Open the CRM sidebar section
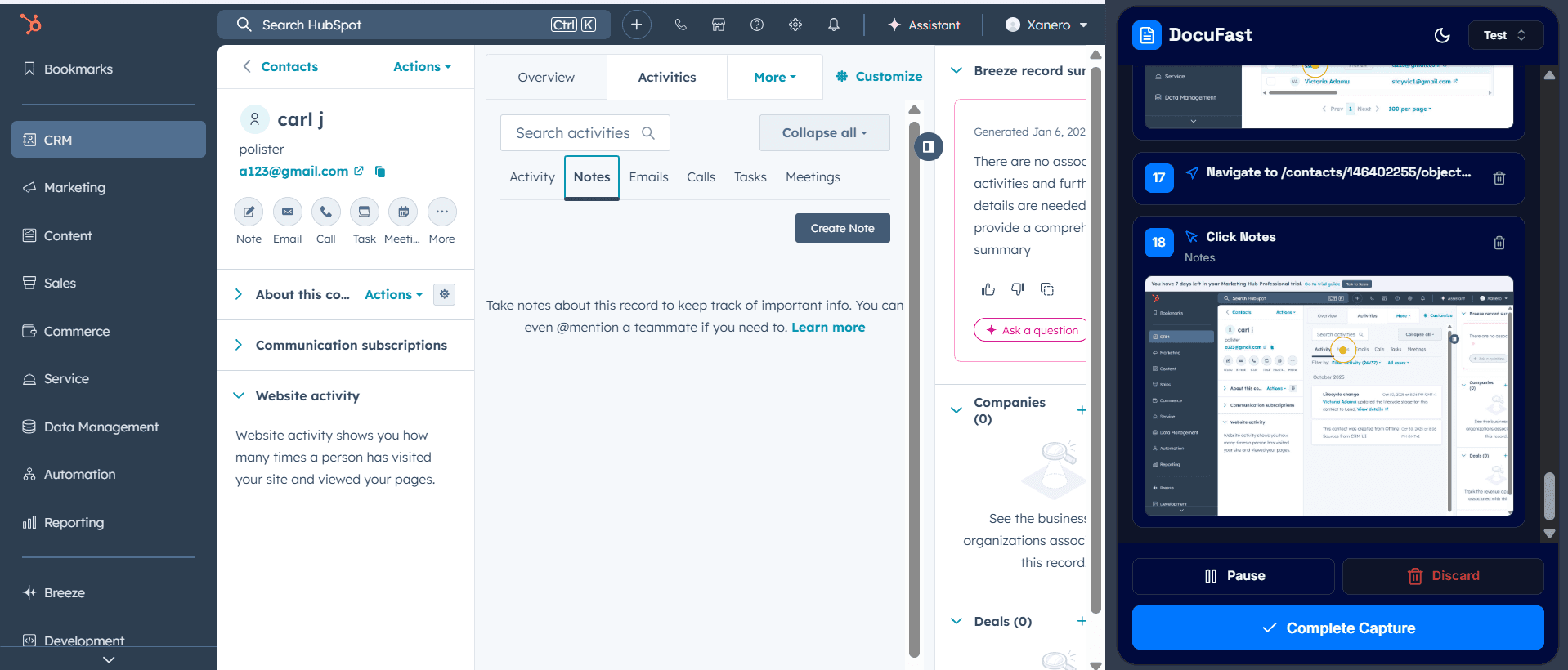1568x670 pixels. 108,140
